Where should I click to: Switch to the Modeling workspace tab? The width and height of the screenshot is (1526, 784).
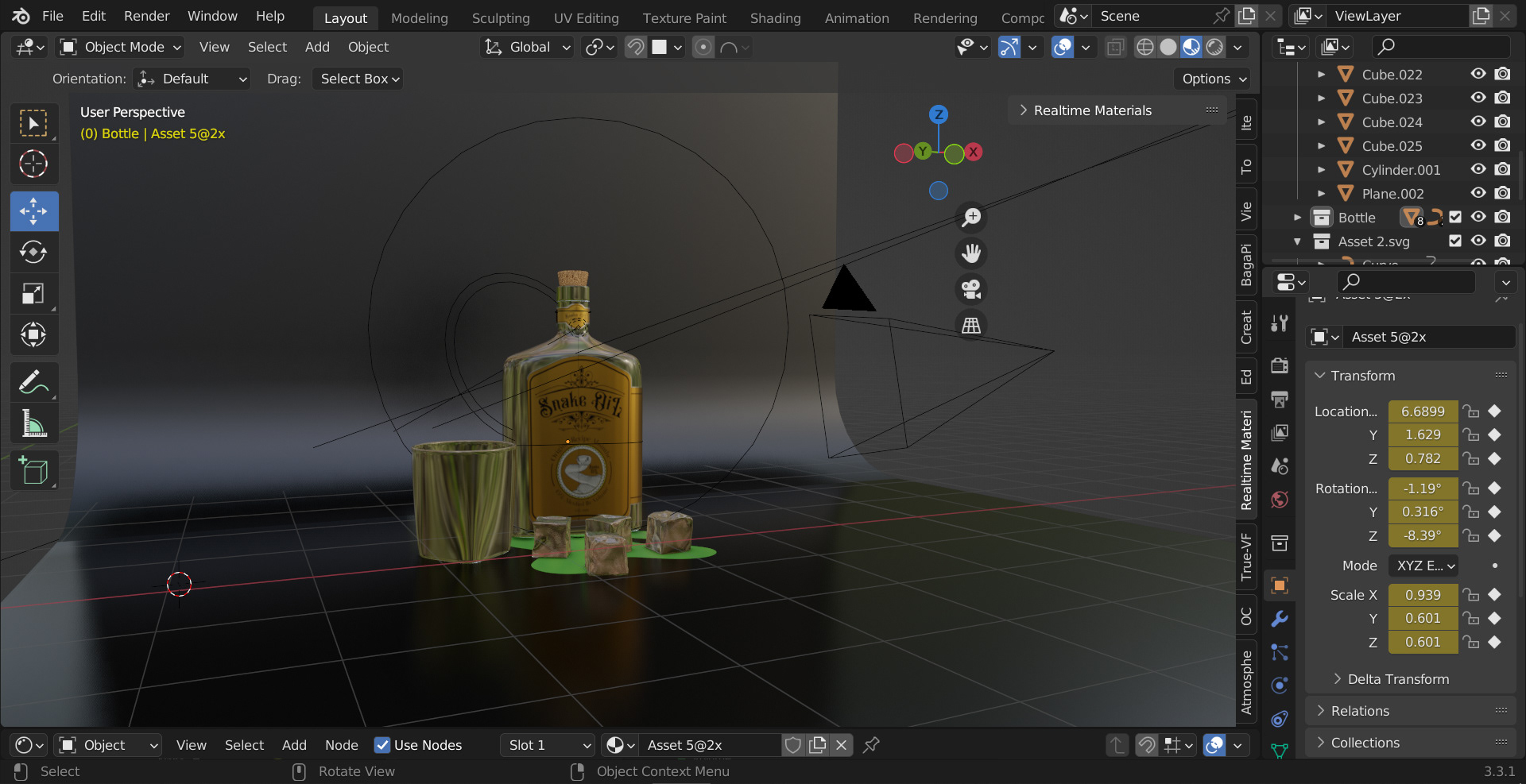tap(419, 17)
